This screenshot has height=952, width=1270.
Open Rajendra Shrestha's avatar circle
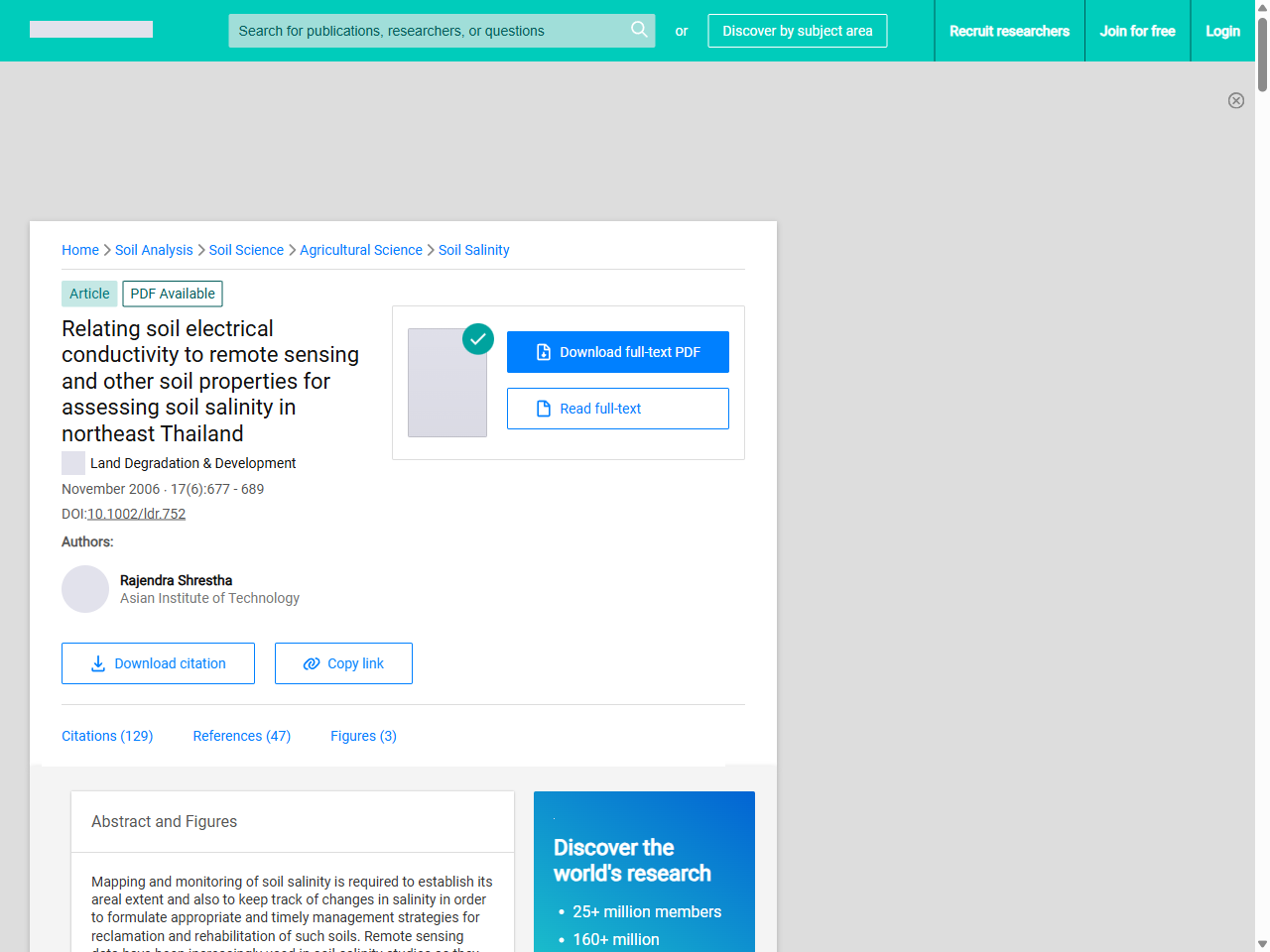pos(85,589)
